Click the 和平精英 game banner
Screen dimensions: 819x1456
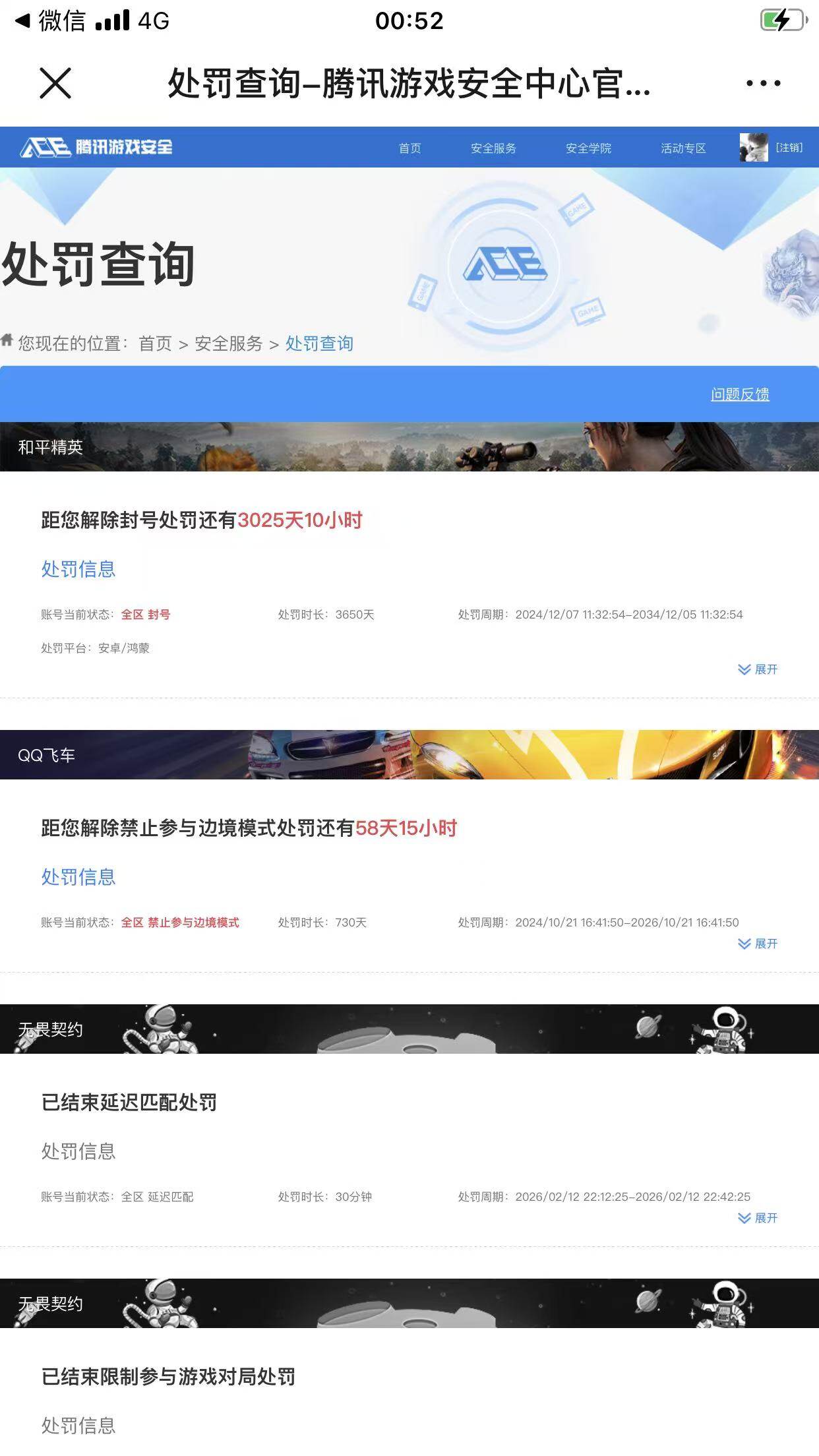click(409, 446)
